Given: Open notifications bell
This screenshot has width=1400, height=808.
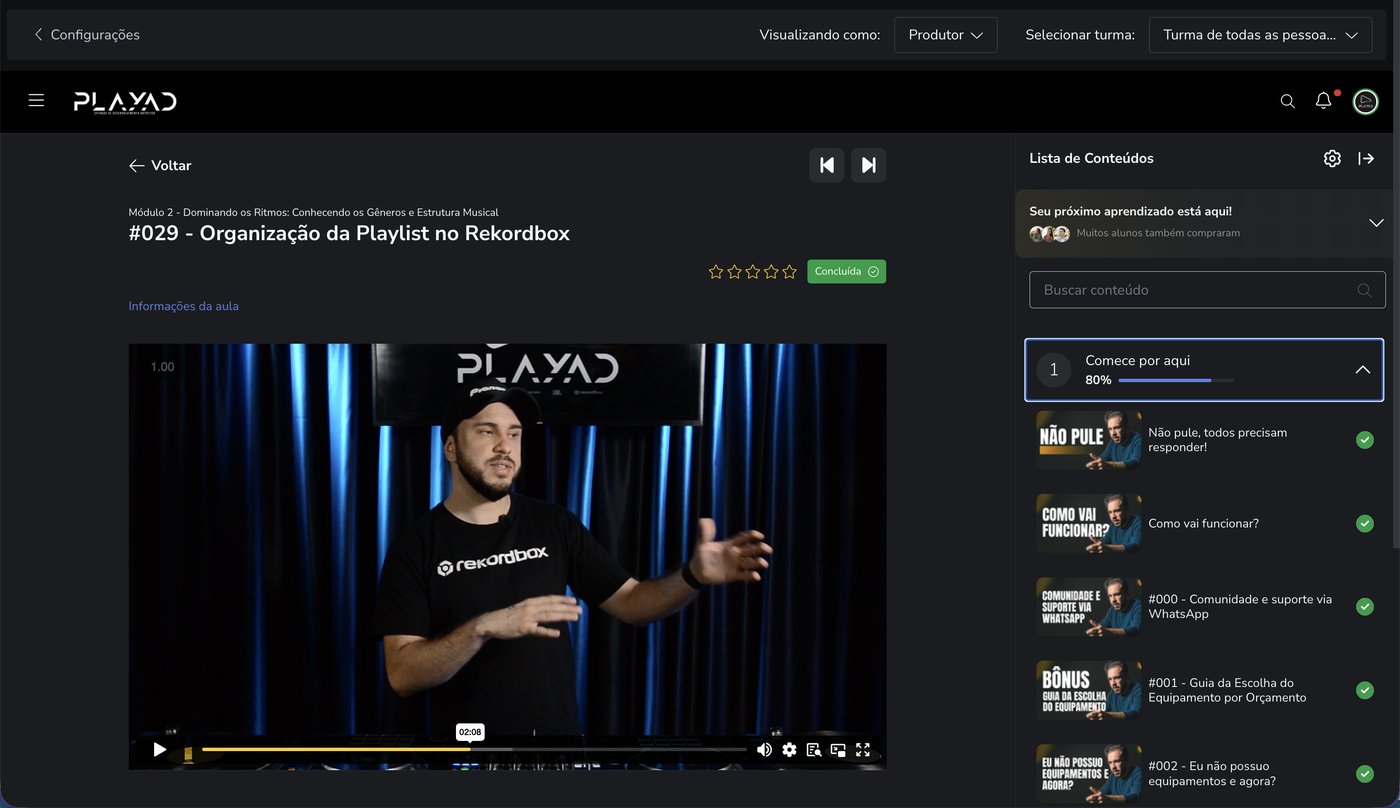Looking at the screenshot, I should coord(1324,100).
